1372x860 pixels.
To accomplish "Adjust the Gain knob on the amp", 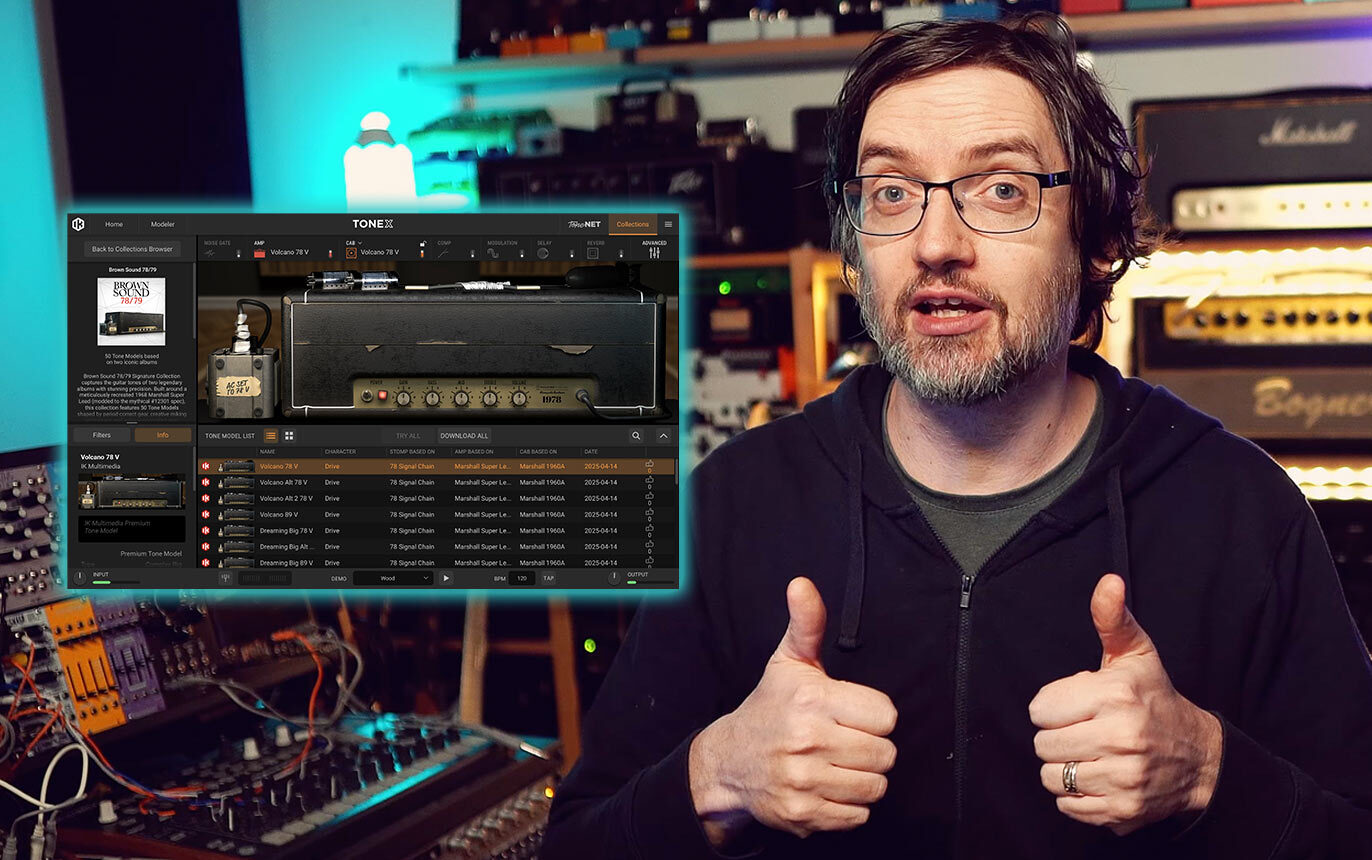I will [x=403, y=398].
